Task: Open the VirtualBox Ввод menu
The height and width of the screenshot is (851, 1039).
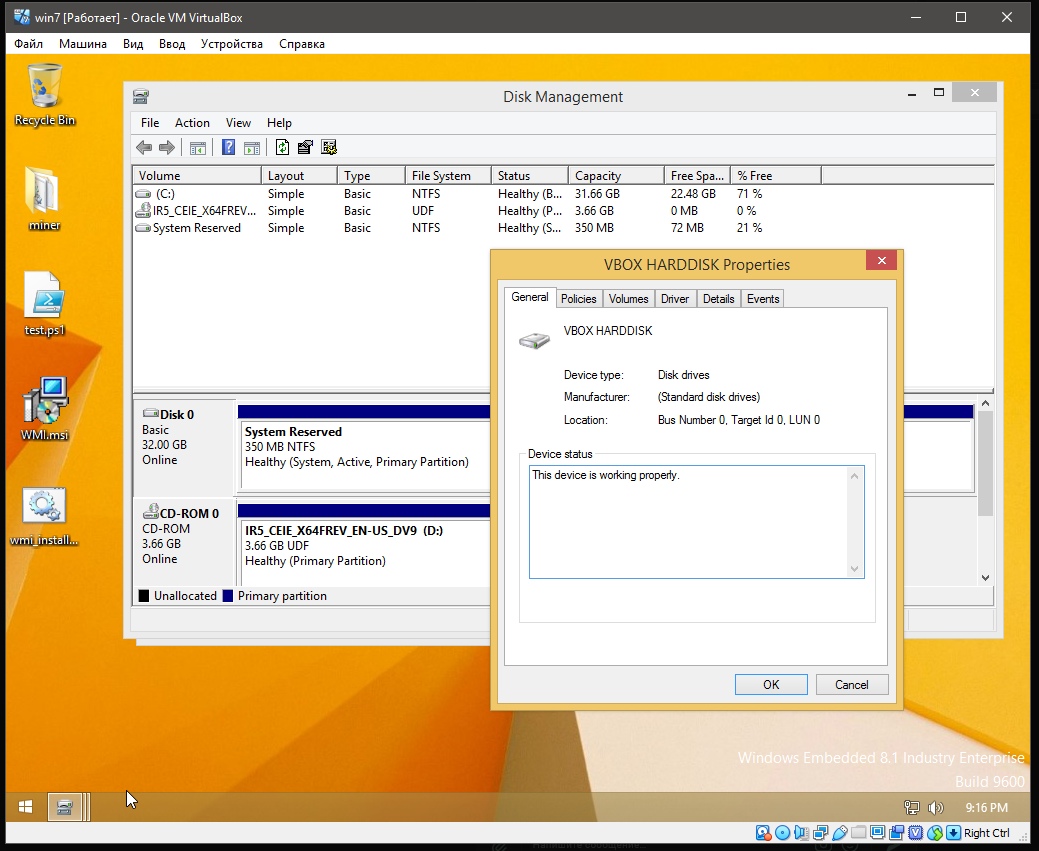Action: (172, 44)
